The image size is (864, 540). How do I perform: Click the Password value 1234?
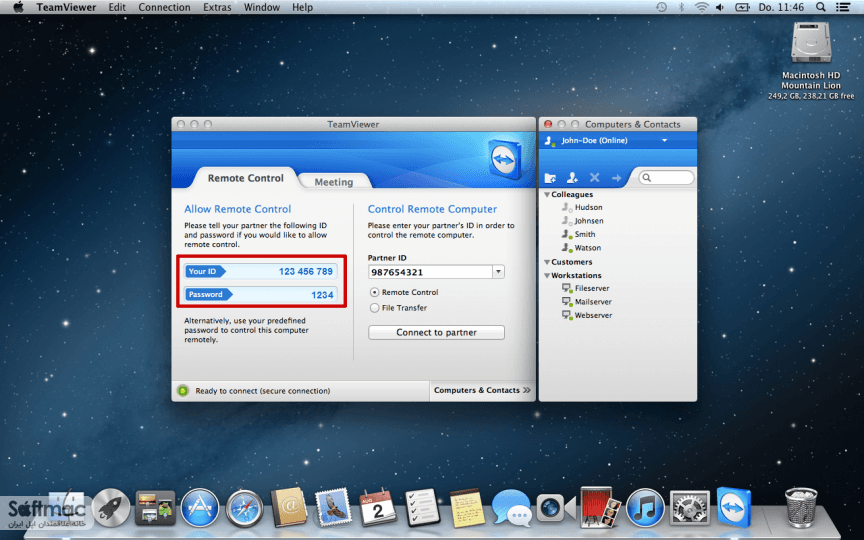(322, 295)
